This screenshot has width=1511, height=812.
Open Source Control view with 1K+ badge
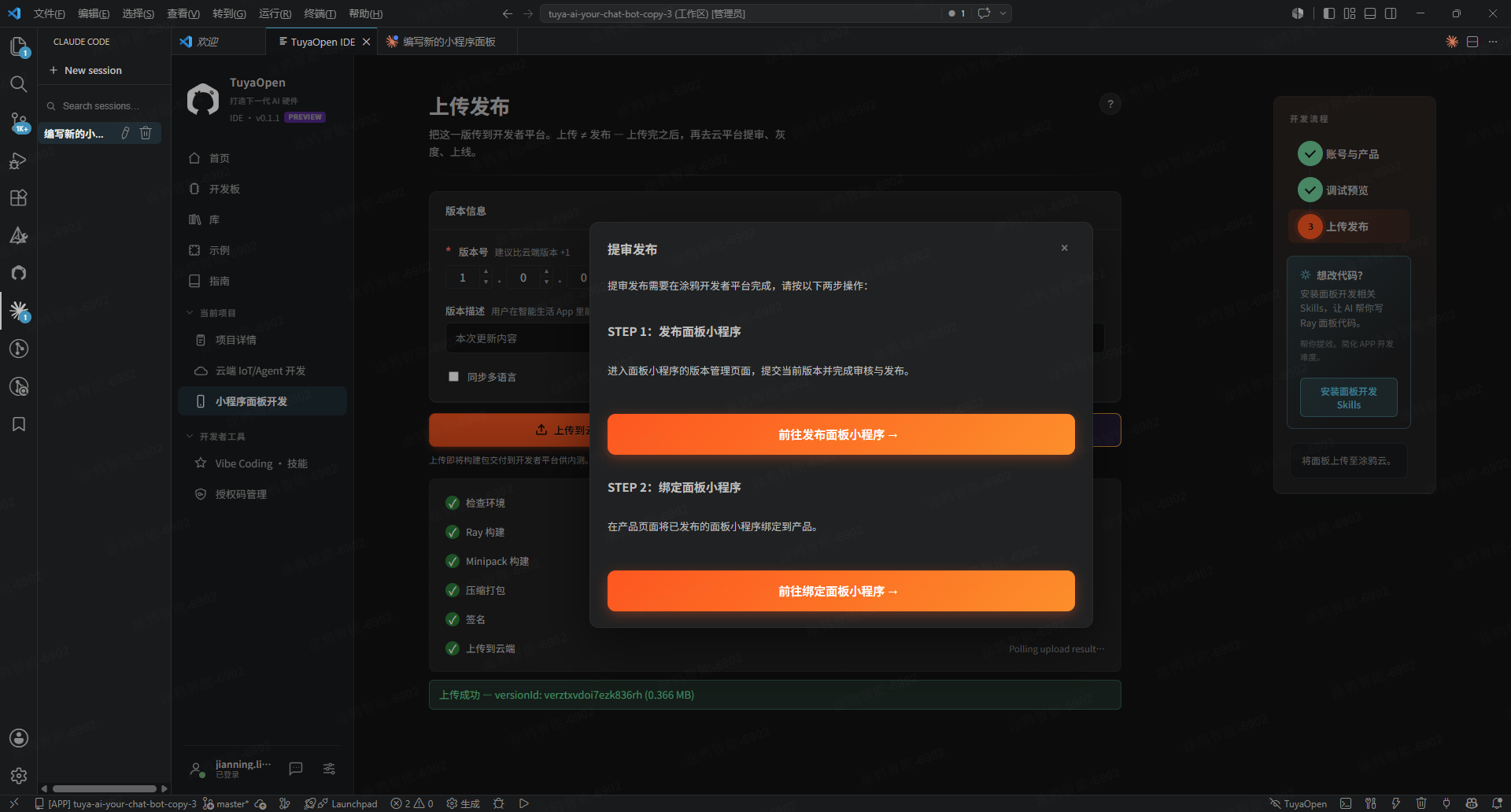click(x=18, y=122)
